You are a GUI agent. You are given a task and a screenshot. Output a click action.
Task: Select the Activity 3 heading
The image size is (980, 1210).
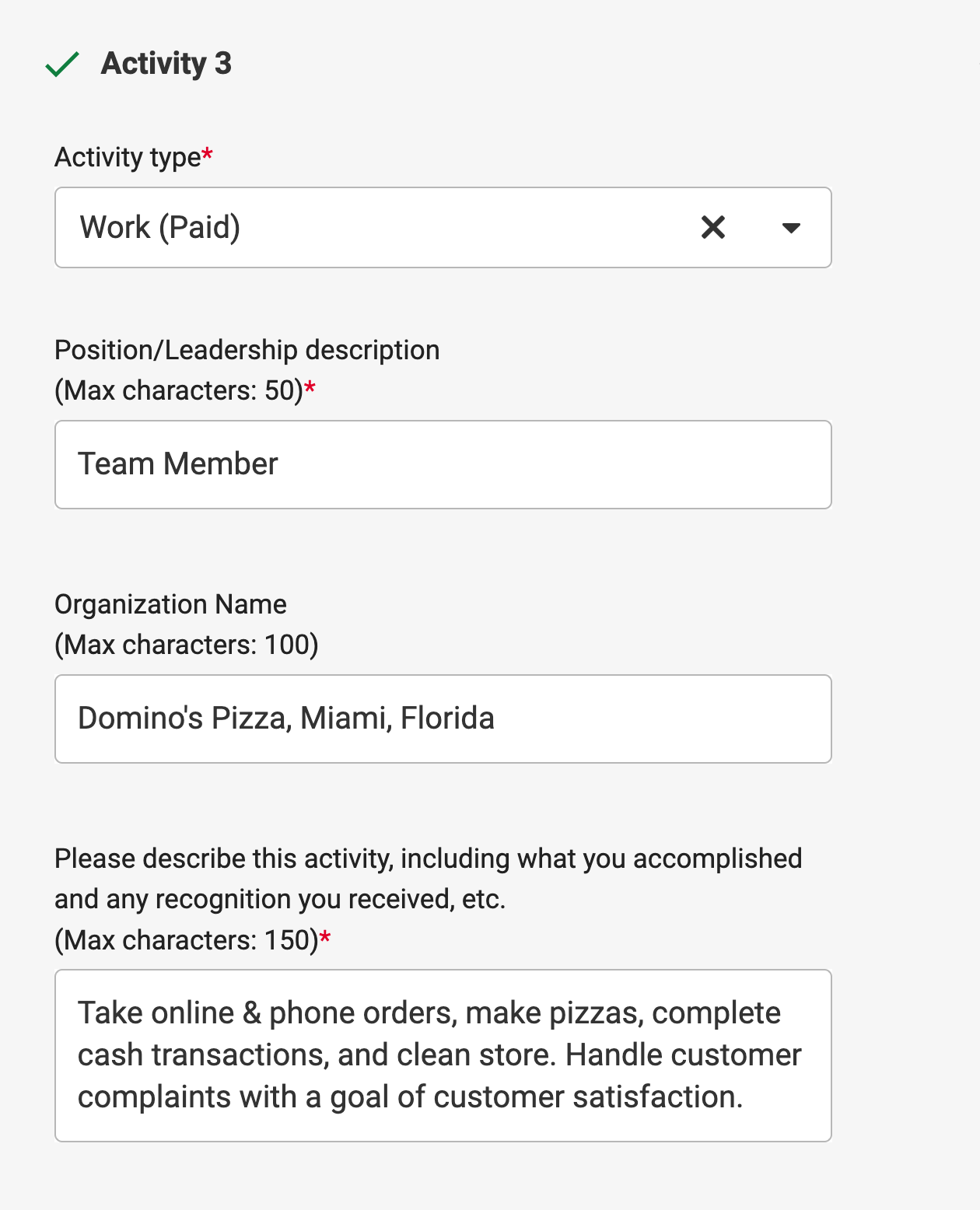166,64
